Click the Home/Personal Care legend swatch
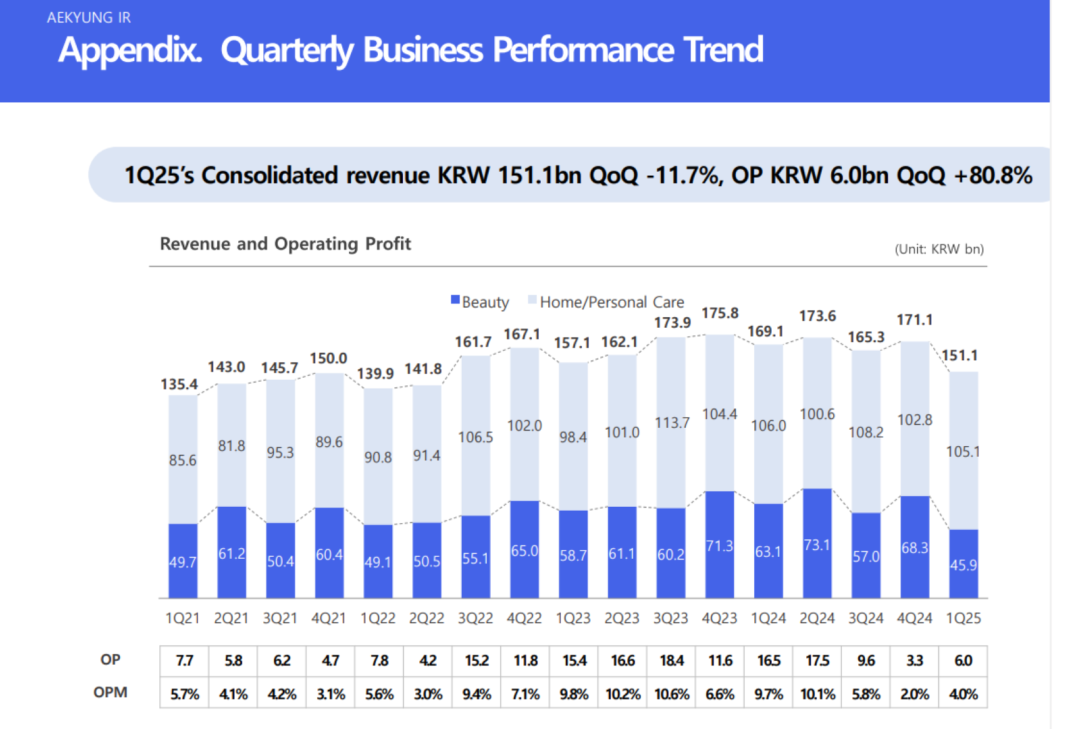This screenshot has height=729, width=1080. 532,302
